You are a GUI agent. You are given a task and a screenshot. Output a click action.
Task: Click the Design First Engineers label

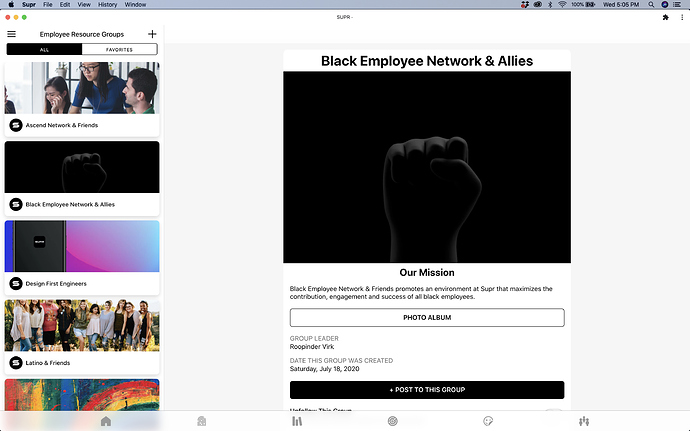(x=56, y=284)
